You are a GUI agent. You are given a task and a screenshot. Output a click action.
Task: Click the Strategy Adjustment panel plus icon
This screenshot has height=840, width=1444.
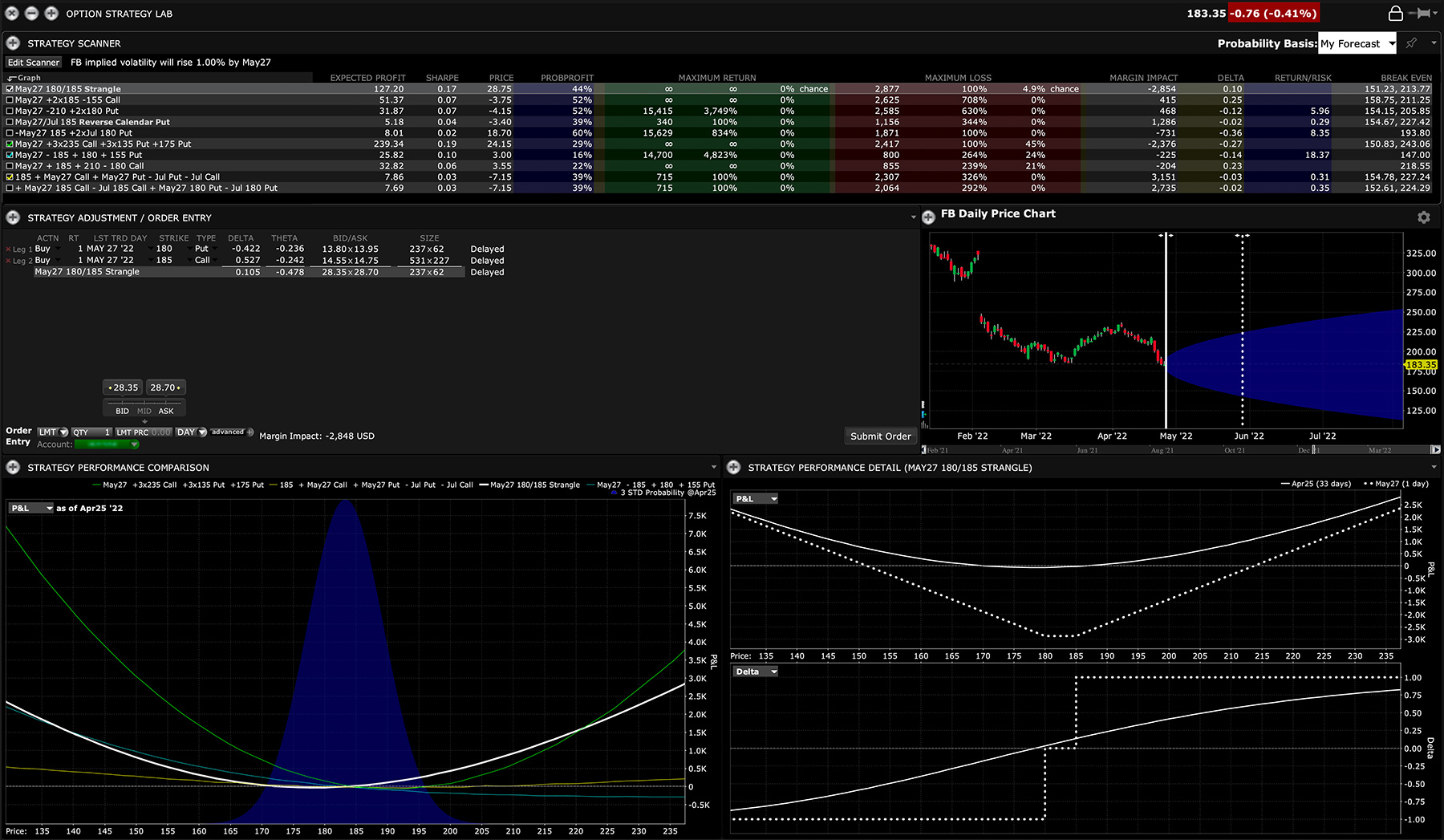(11, 217)
